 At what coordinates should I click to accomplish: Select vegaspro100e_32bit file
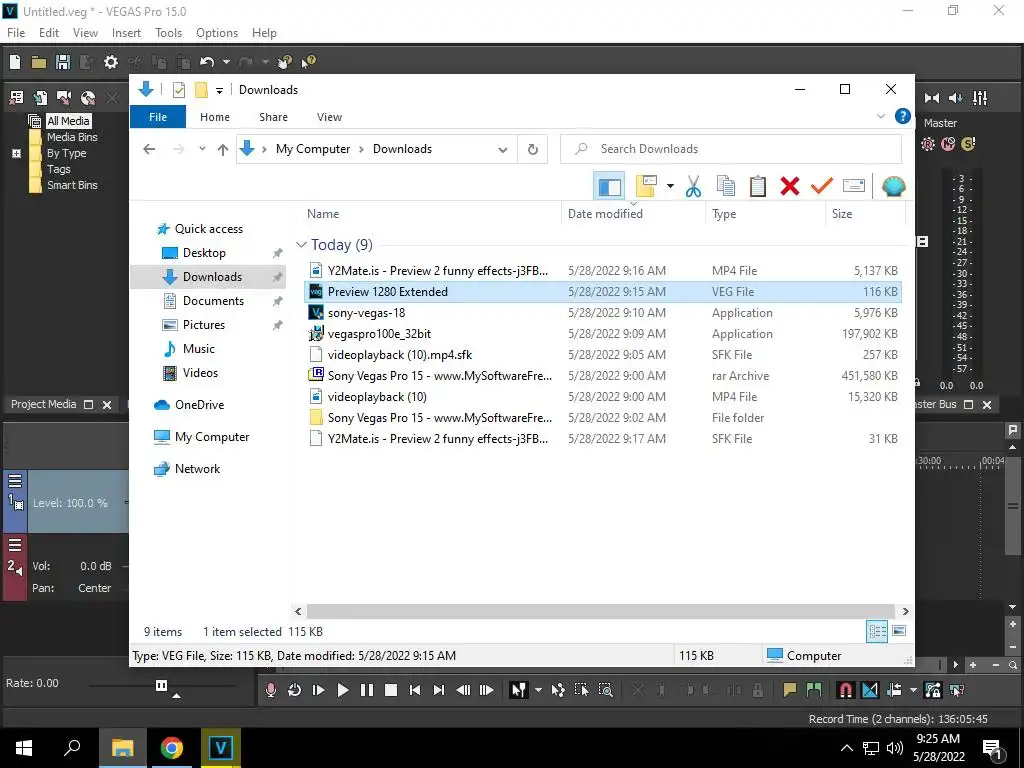603,334
